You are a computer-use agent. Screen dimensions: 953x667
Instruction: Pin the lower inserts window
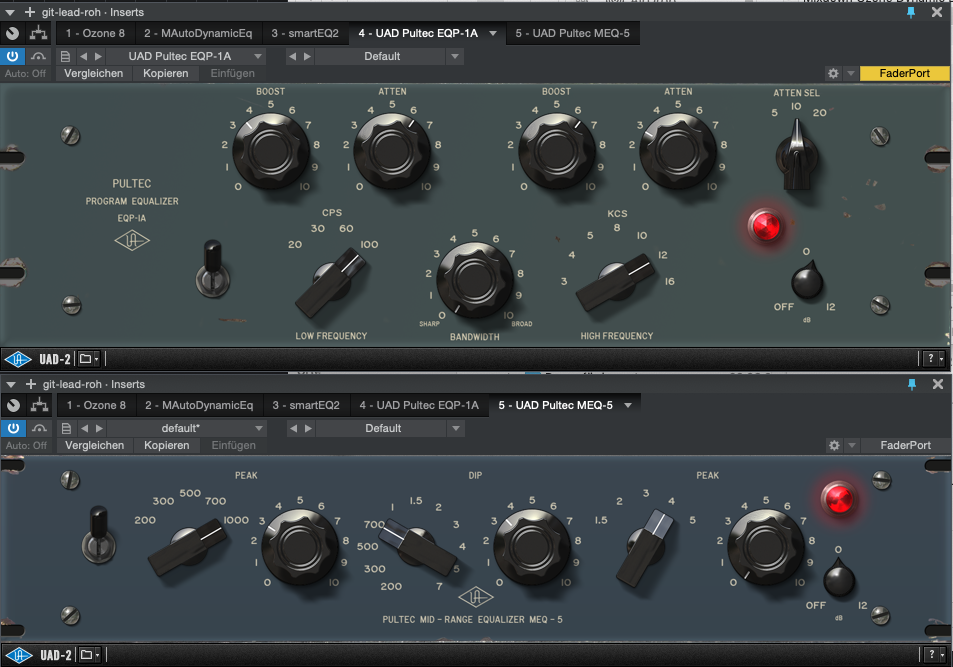coord(912,384)
